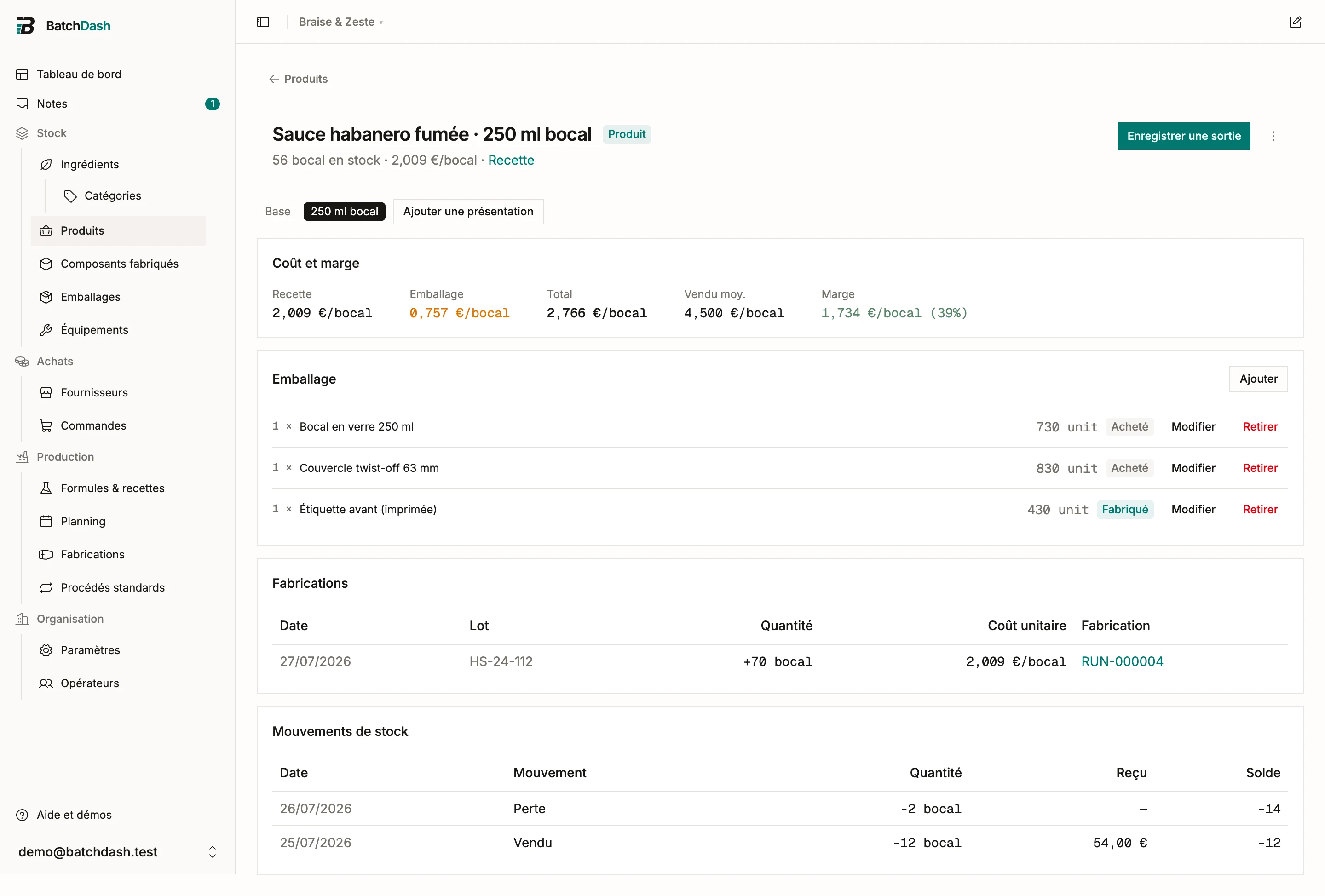Open Notes in the sidebar

click(x=52, y=104)
